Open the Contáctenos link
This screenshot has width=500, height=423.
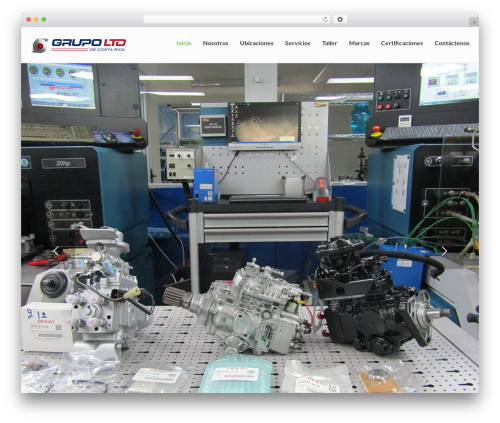[x=452, y=43]
